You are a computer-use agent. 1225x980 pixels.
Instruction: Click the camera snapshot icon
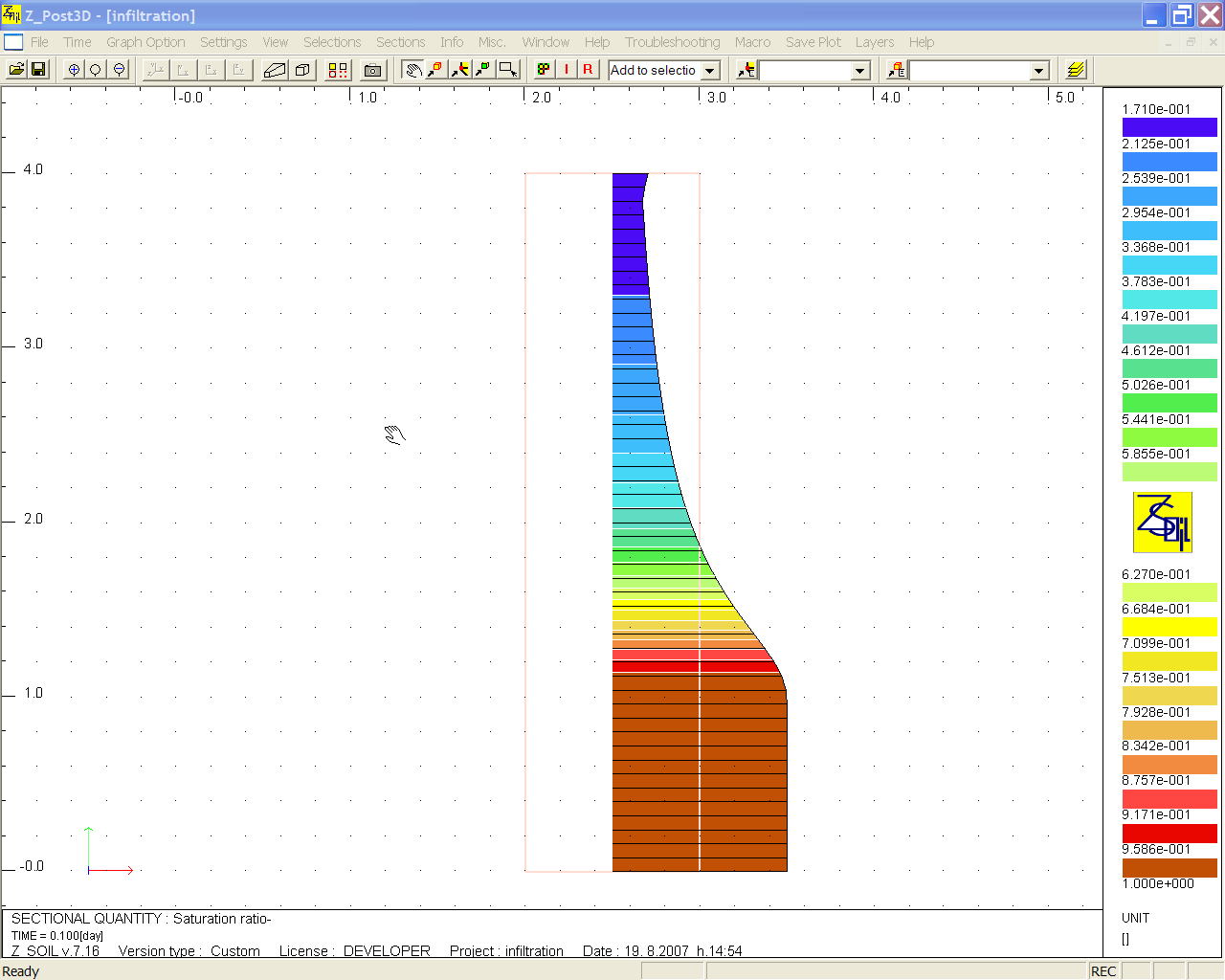(x=373, y=70)
